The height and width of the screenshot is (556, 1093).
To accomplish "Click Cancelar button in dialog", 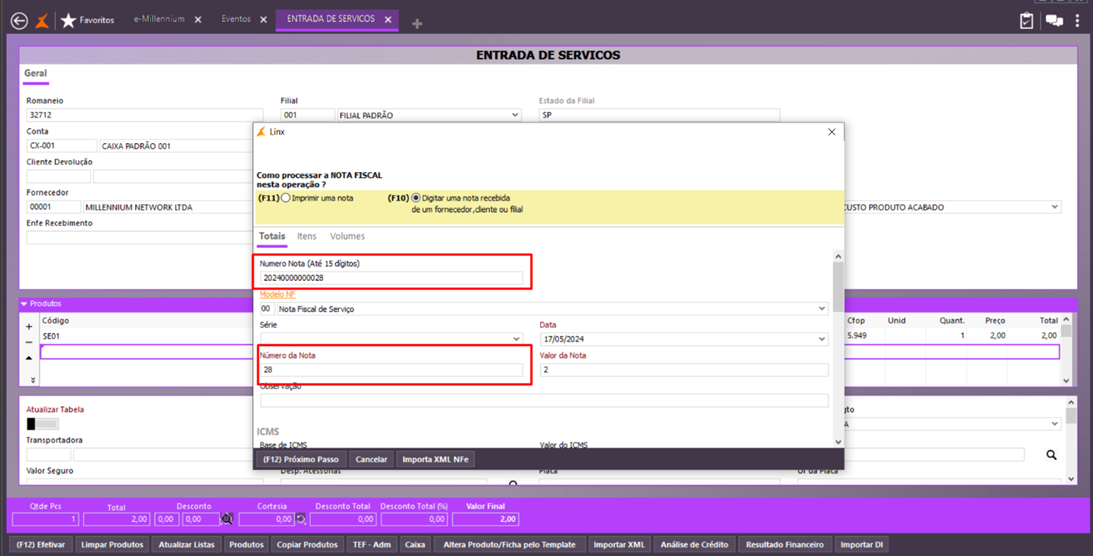I will [371, 459].
